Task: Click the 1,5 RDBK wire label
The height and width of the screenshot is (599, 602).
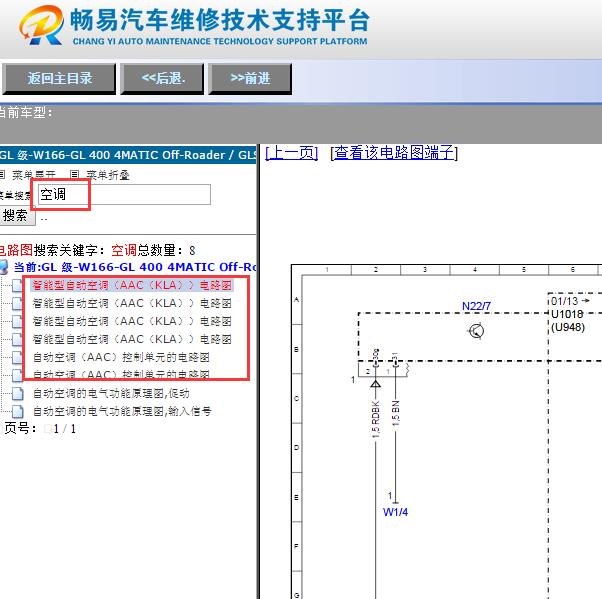Action: point(375,419)
